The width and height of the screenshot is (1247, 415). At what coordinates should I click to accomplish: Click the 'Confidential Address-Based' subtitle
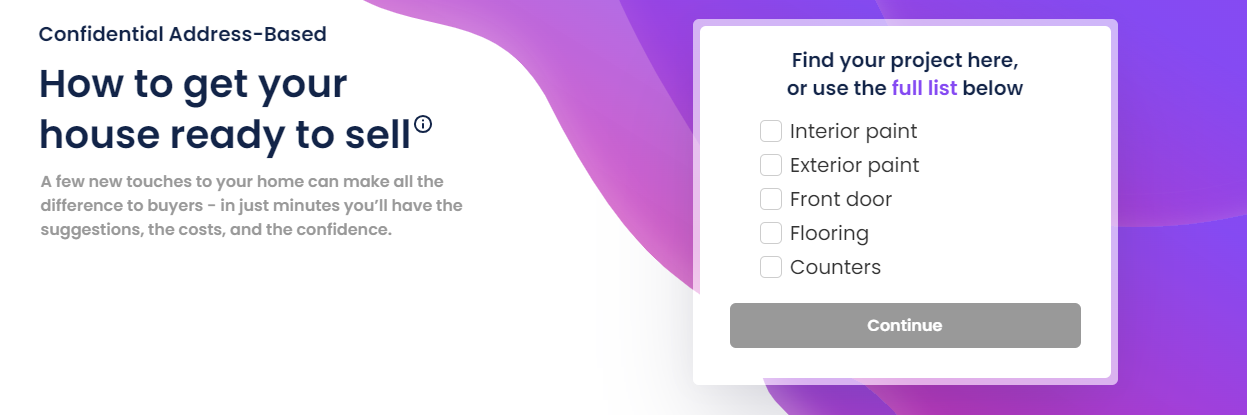(183, 34)
